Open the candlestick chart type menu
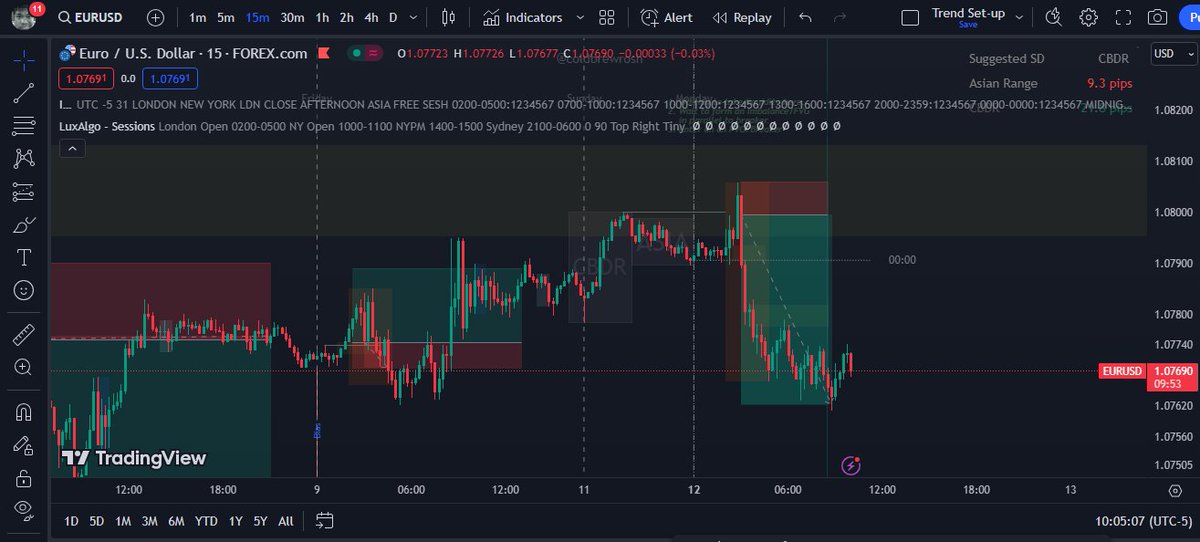Viewport: 1200px width, 542px height. click(x=448, y=17)
